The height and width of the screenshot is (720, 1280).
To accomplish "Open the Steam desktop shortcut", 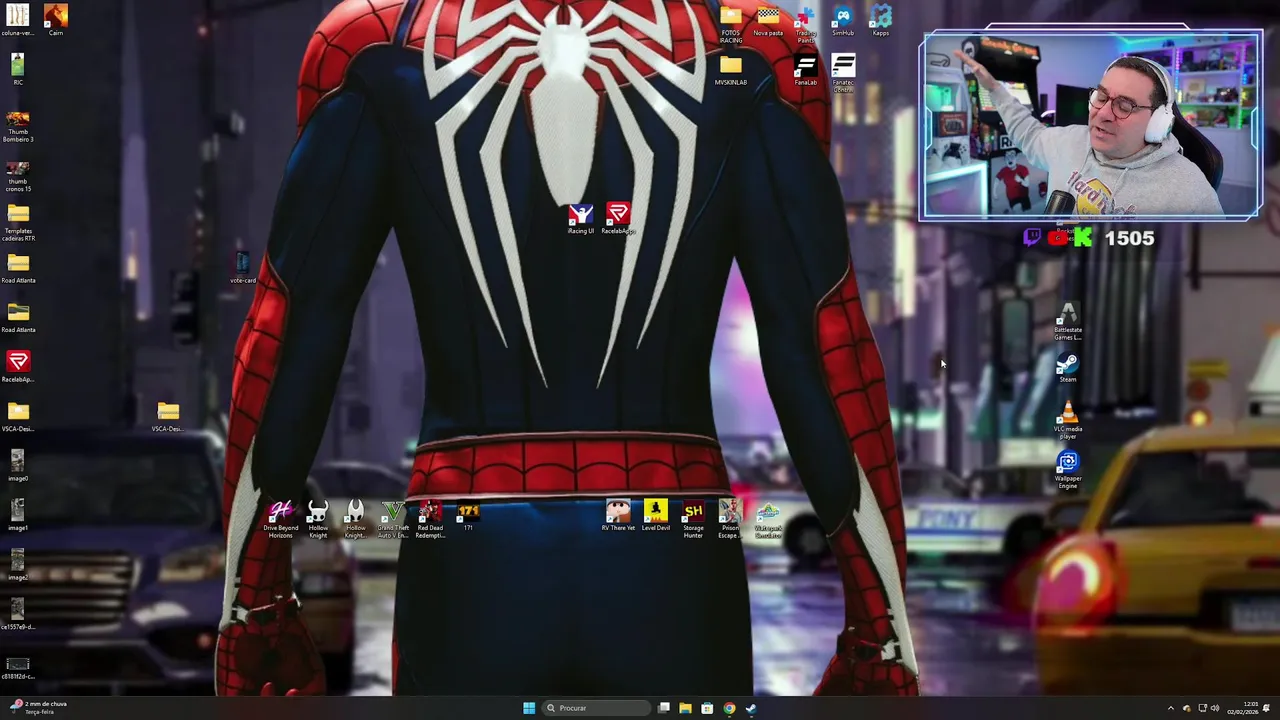I will (x=1068, y=368).
